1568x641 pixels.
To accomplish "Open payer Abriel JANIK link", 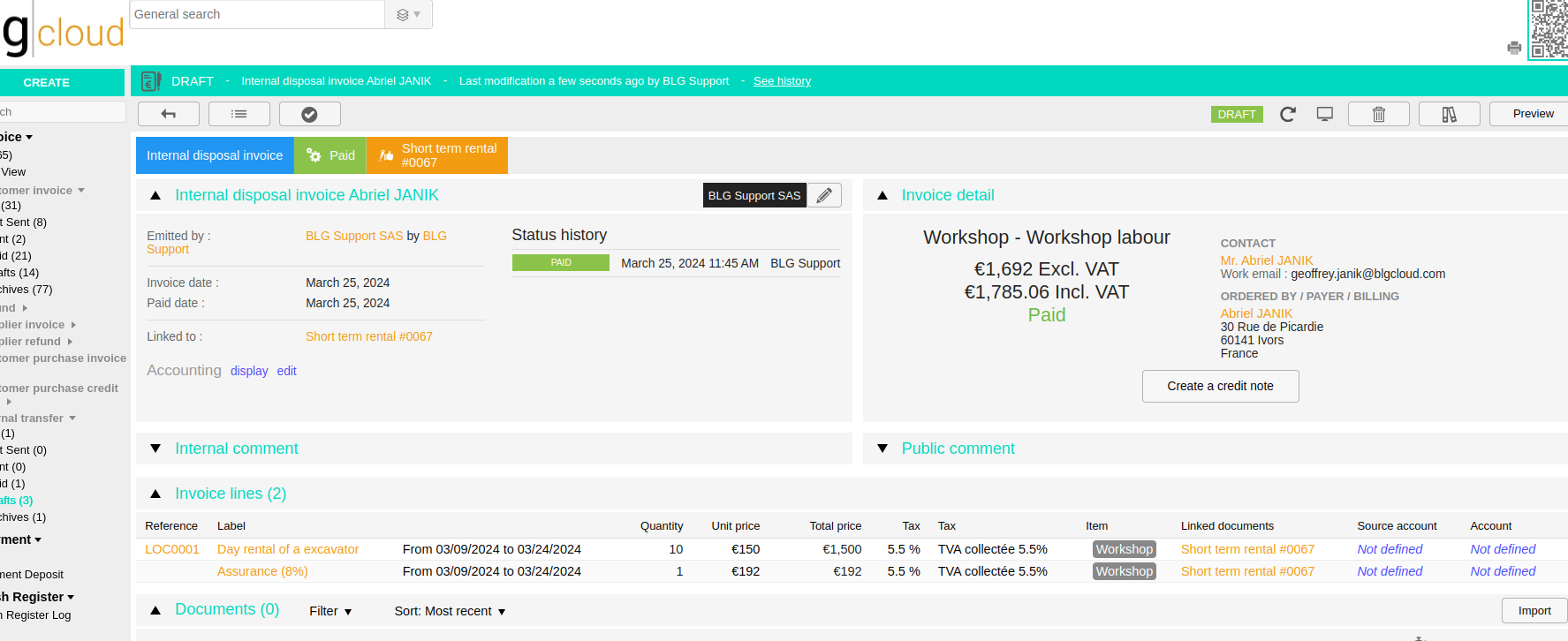I will [1256, 313].
